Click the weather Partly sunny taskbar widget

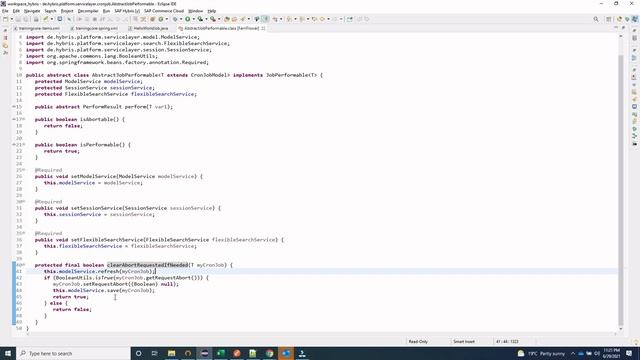coord(542,353)
